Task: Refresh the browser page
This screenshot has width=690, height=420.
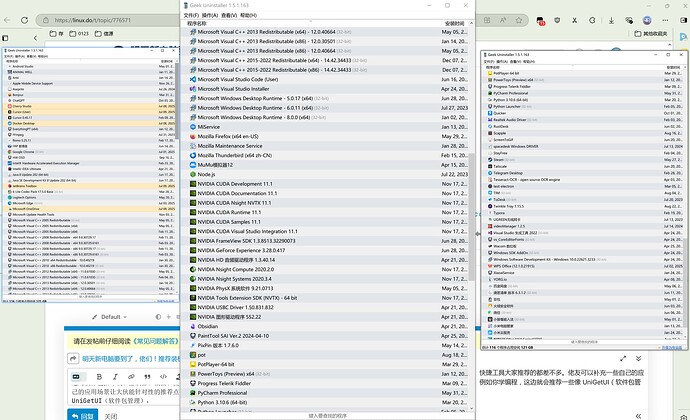Action: [x=25, y=20]
